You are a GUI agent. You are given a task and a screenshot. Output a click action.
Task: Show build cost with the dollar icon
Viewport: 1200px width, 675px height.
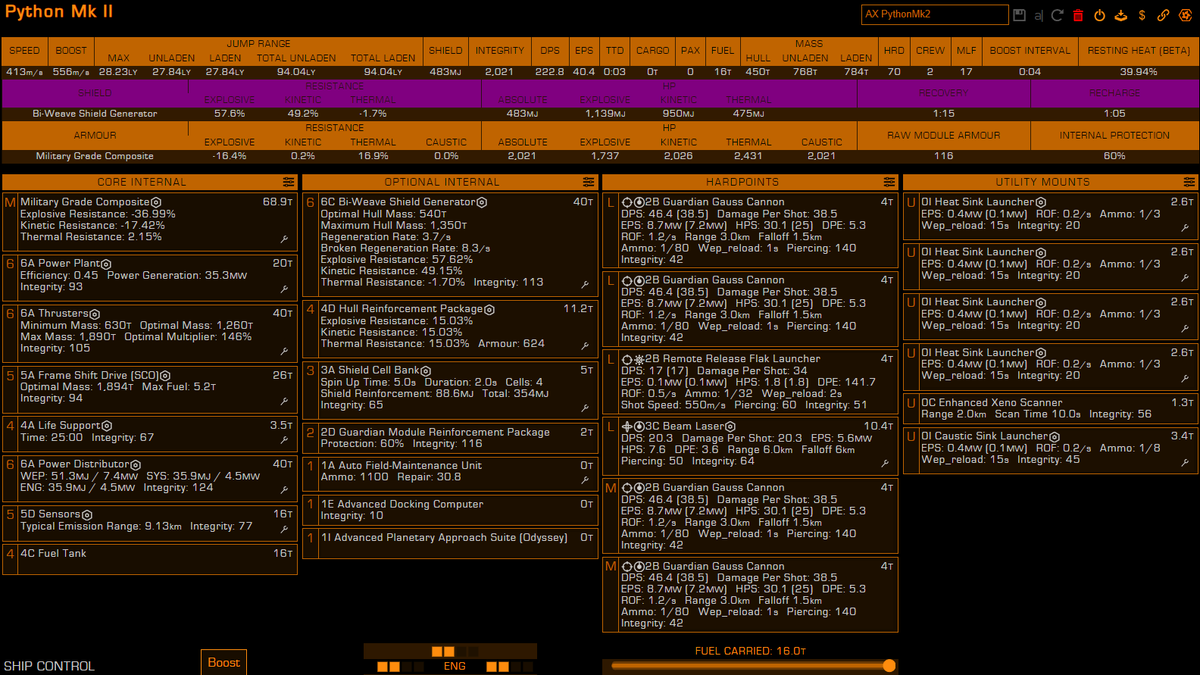pyautogui.click(x=1142, y=15)
